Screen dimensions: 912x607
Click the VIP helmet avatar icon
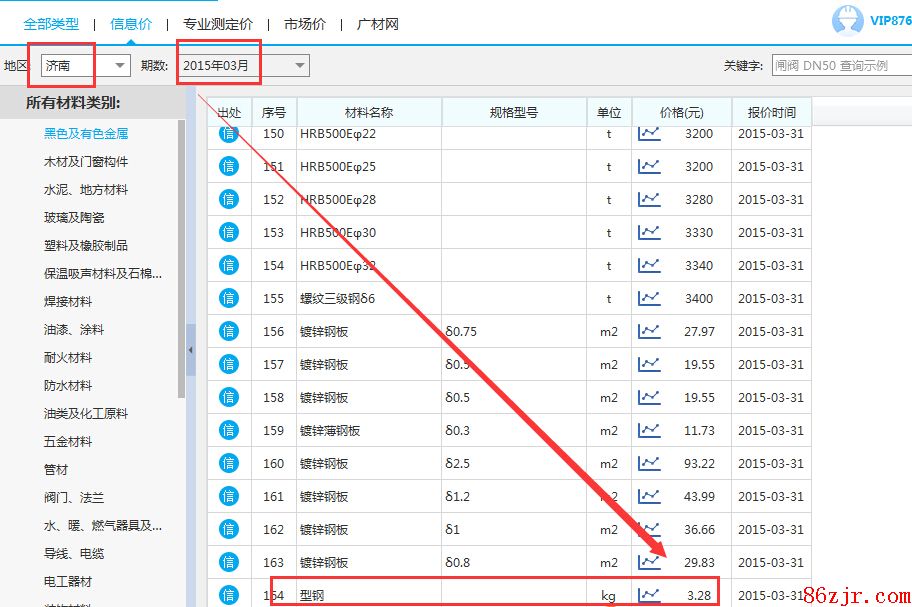point(848,20)
